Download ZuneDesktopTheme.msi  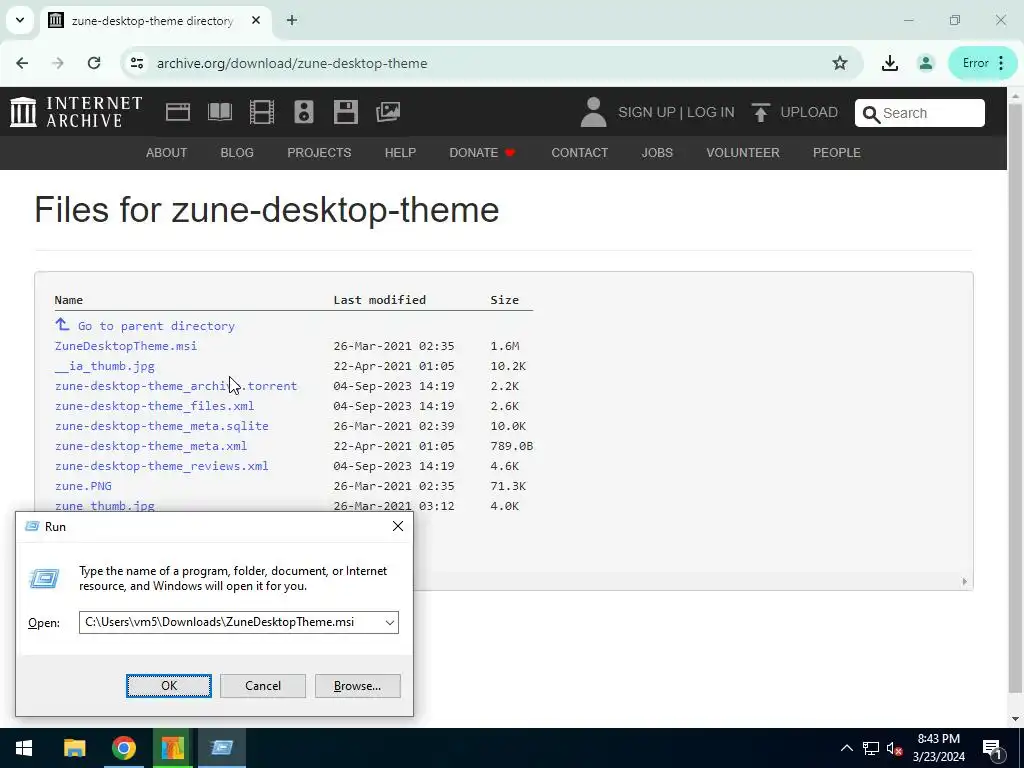pos(125,346)
